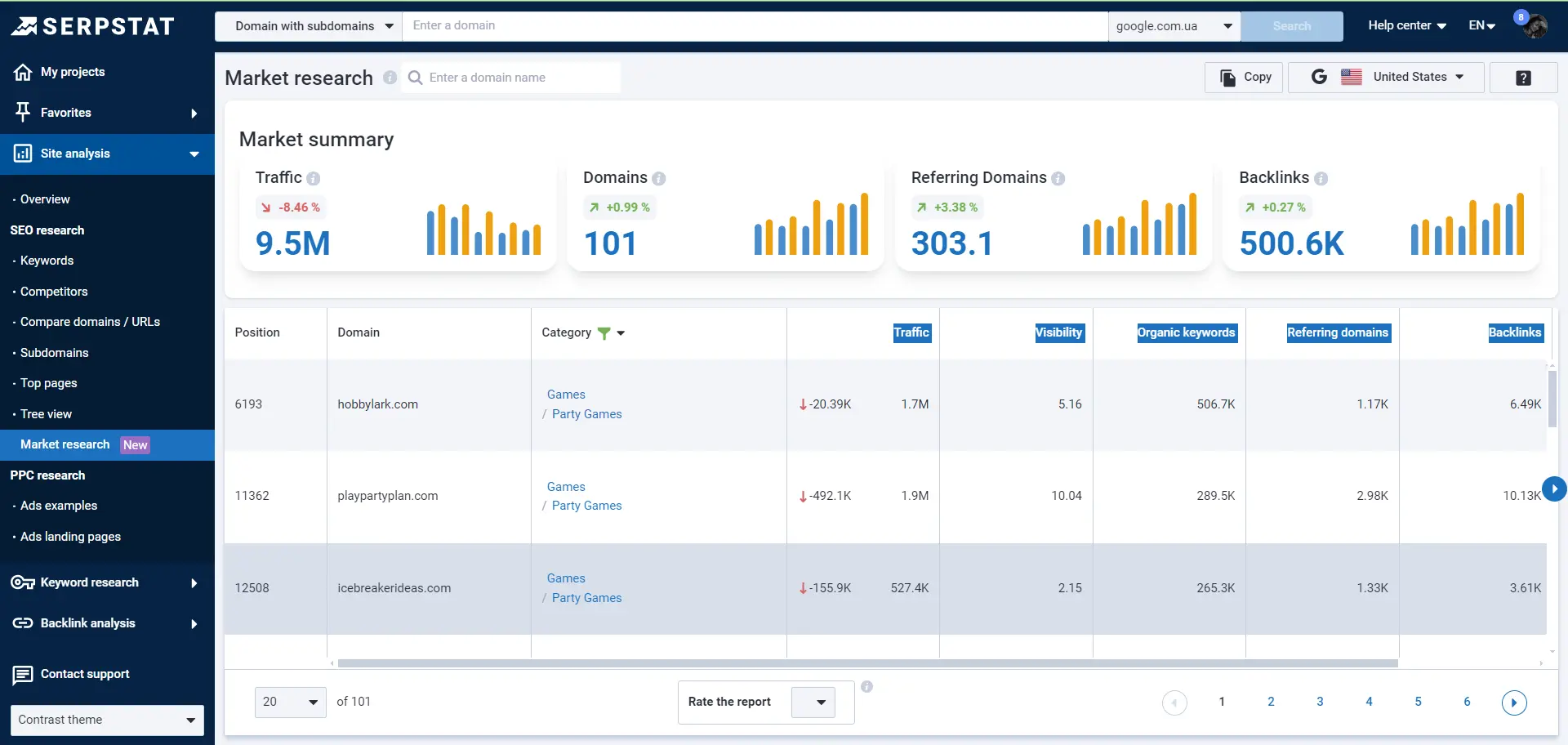The width and height of the screenshot is (1568, 745).
Task: Open Contact support chat icon
Action: point(24,675)
